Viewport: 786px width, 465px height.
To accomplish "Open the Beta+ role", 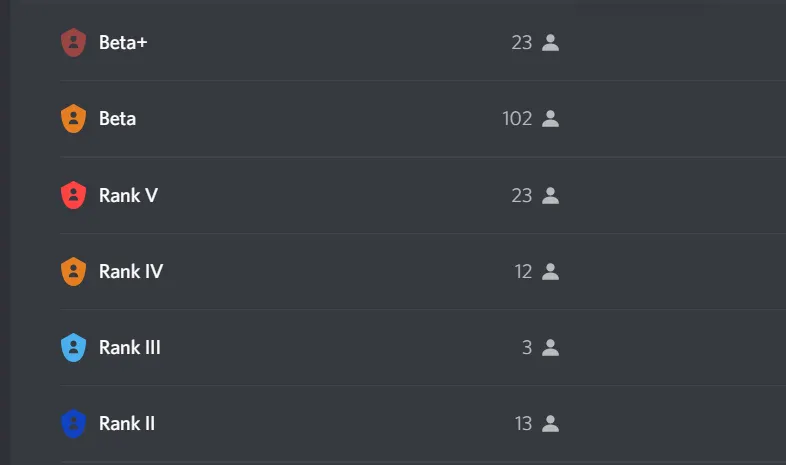I will pos(123,43).
